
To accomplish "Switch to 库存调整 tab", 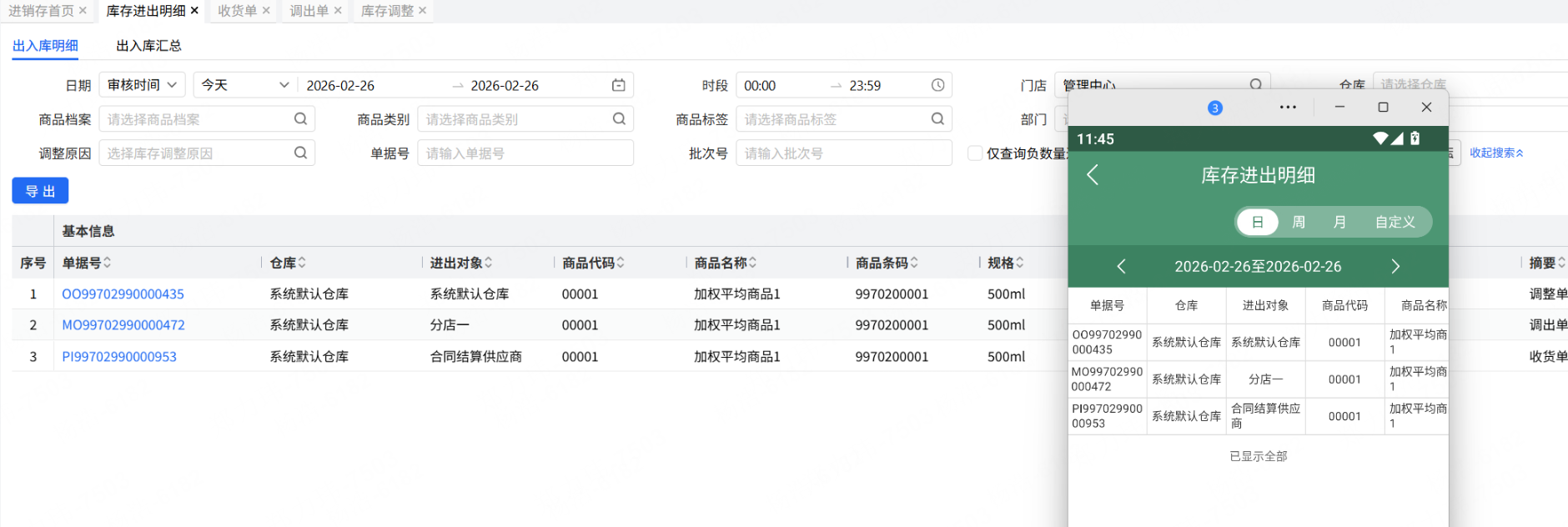I will click(x=387, y=11).
